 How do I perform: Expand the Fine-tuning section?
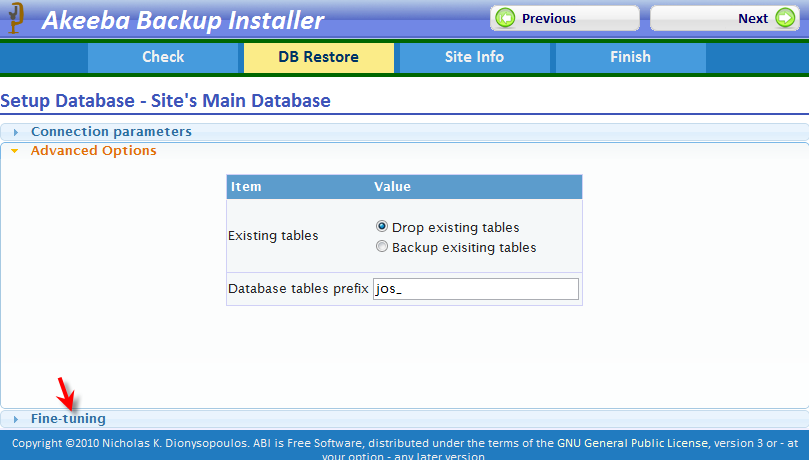coord(404,419)
